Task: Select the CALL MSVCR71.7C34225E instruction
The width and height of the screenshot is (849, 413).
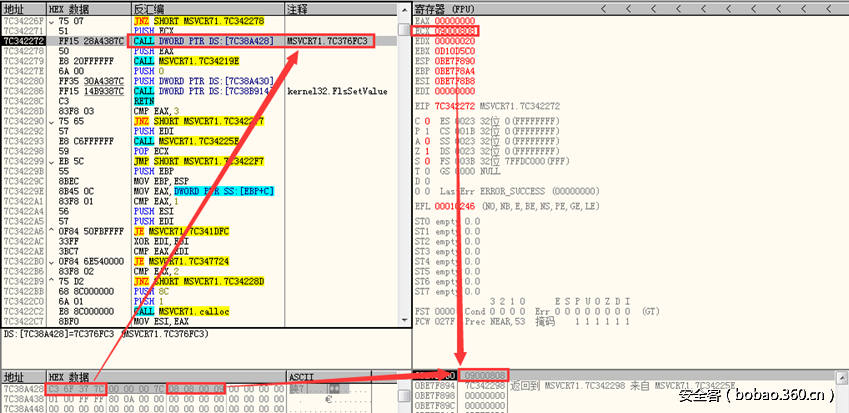Action: coord(186,141)
